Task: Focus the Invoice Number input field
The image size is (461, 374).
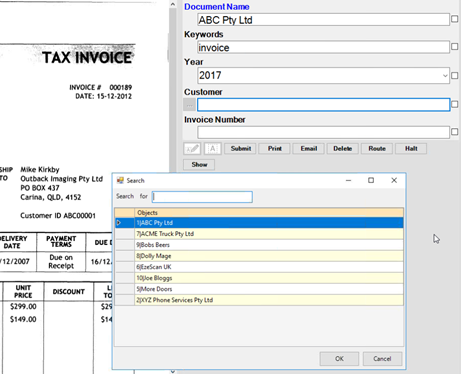Action: [323, 132]
